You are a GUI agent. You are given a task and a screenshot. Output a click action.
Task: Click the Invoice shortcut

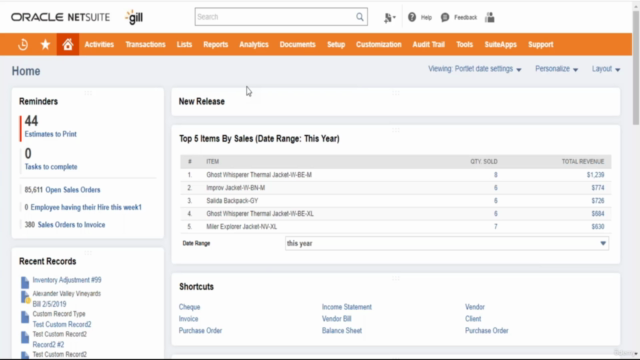coord(188,319)
